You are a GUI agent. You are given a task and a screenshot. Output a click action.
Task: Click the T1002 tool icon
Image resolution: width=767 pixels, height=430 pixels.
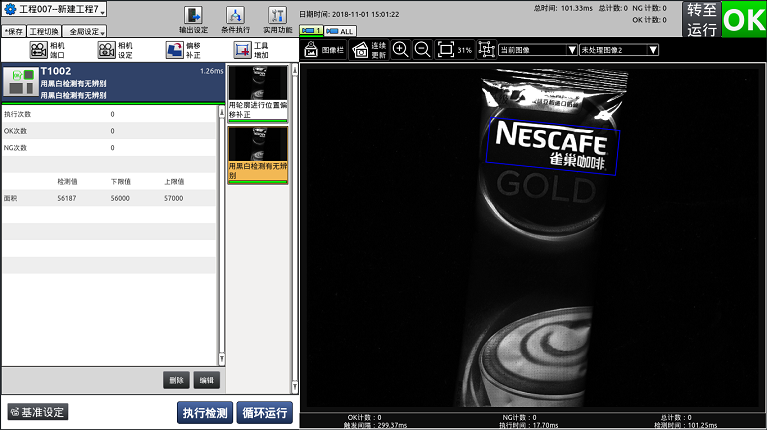[x=21, y=81]
